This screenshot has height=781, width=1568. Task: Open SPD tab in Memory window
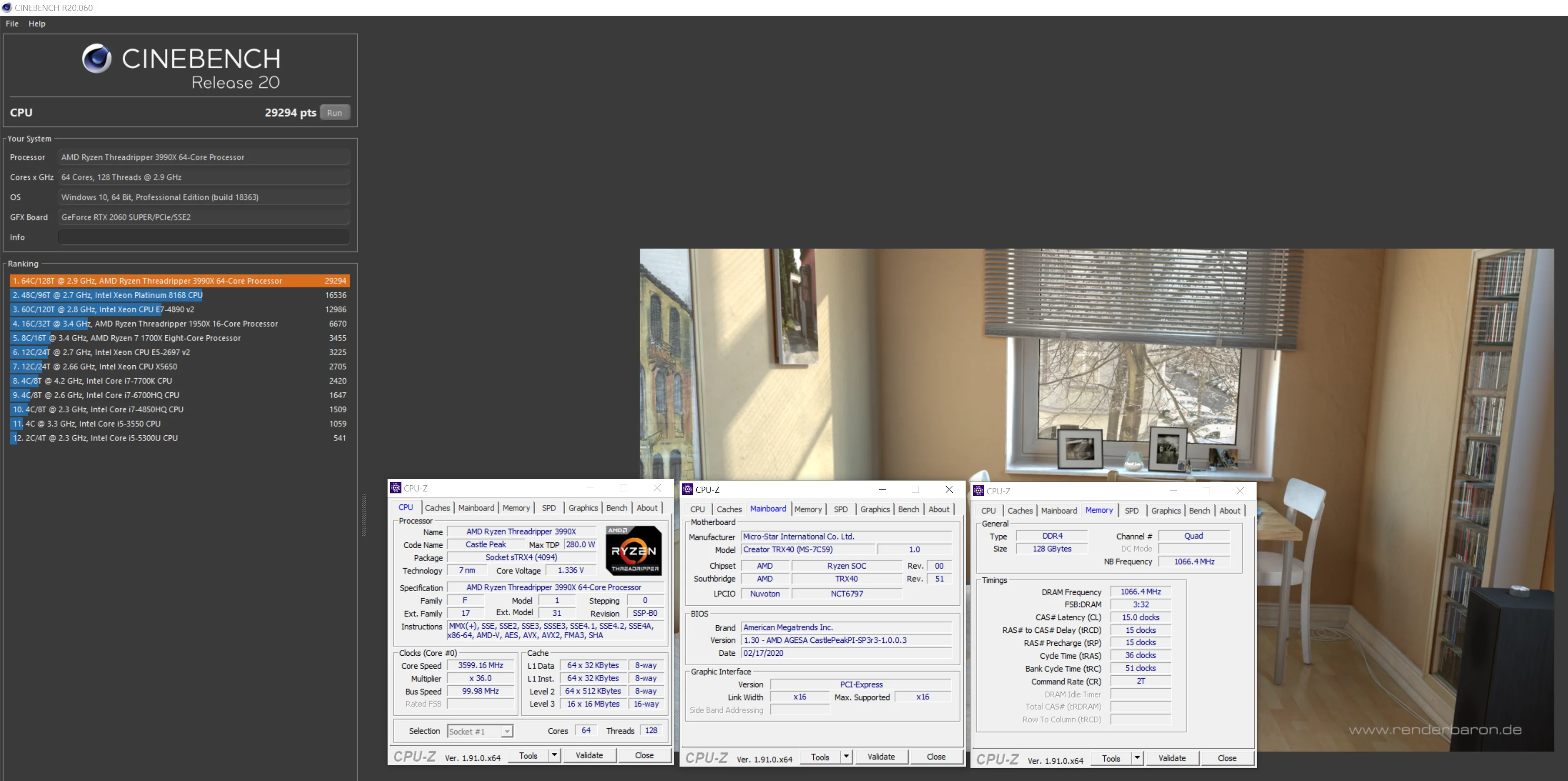click(x=1131, y=511)
